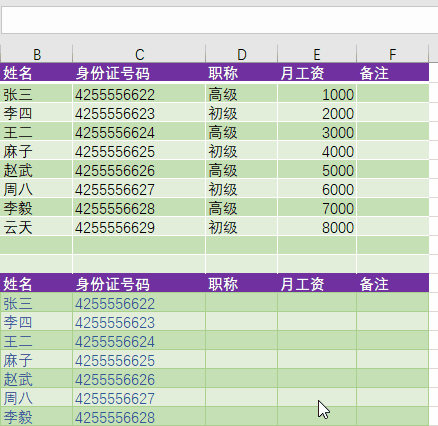Viewport: 438px width, 426px height.
Task: Select black 李四 cell in top table
Action: click(x=36, y=112)
